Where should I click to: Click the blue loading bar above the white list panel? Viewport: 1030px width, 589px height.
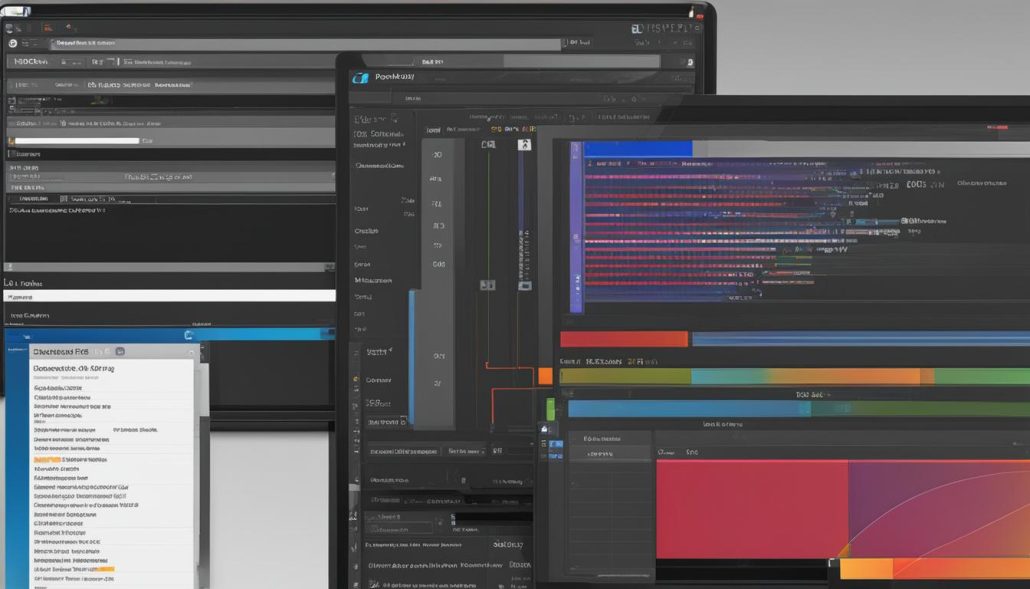click(170, 335)
